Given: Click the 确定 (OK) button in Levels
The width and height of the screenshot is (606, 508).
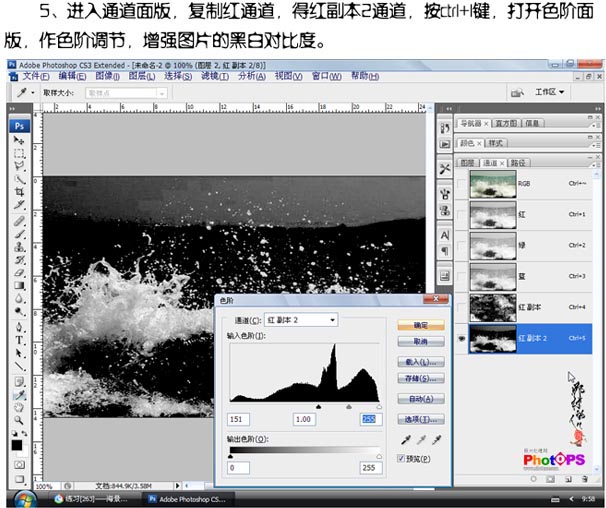Looking at the screenshot, I should coord(420,325).
